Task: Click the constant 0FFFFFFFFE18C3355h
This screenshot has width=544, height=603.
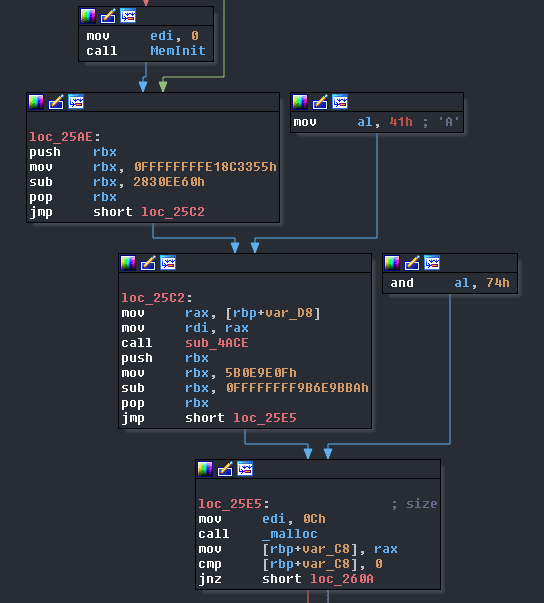Action: (205, 167)
